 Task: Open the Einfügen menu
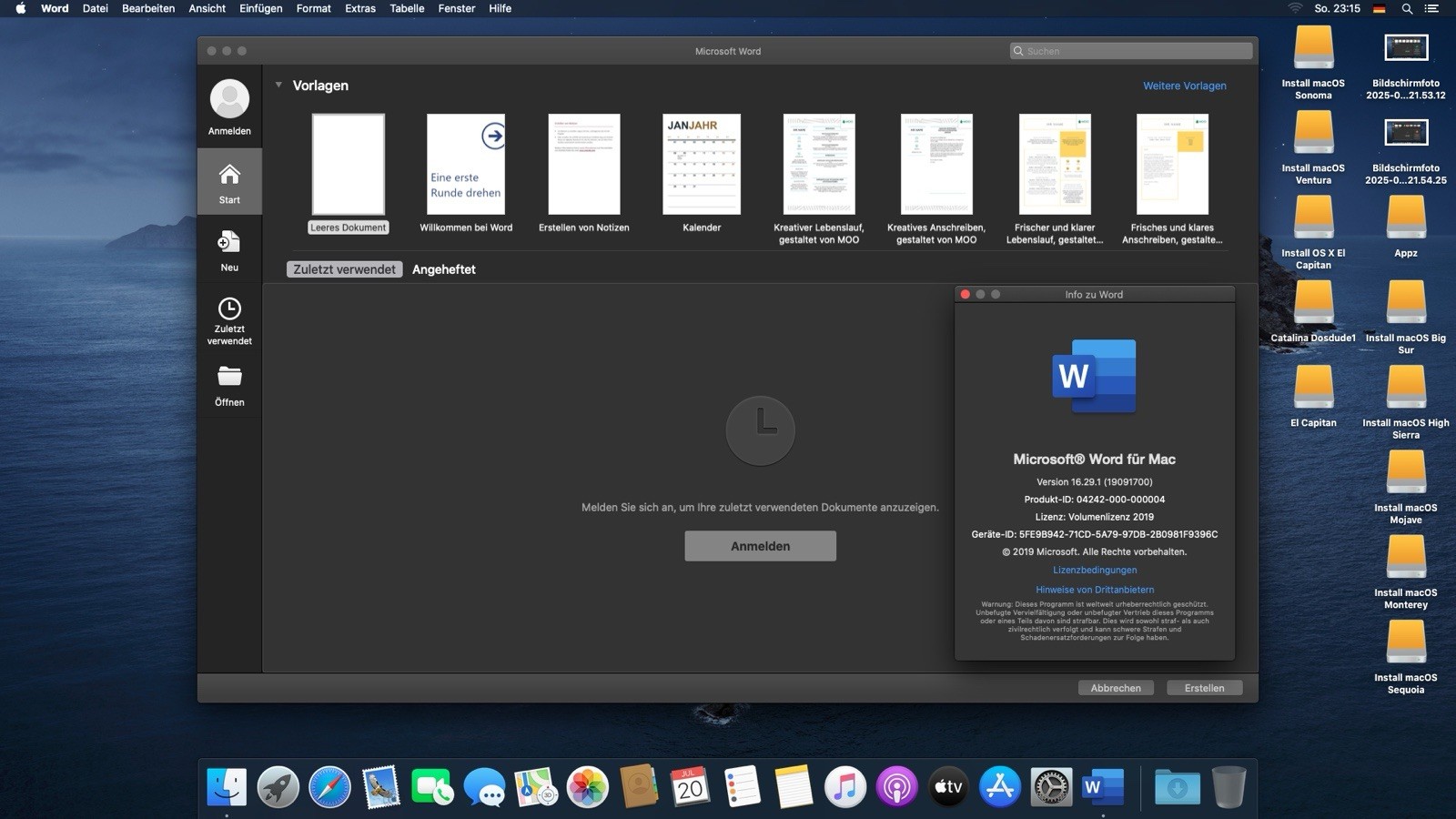pyautogui.click(x=260, y=8)
